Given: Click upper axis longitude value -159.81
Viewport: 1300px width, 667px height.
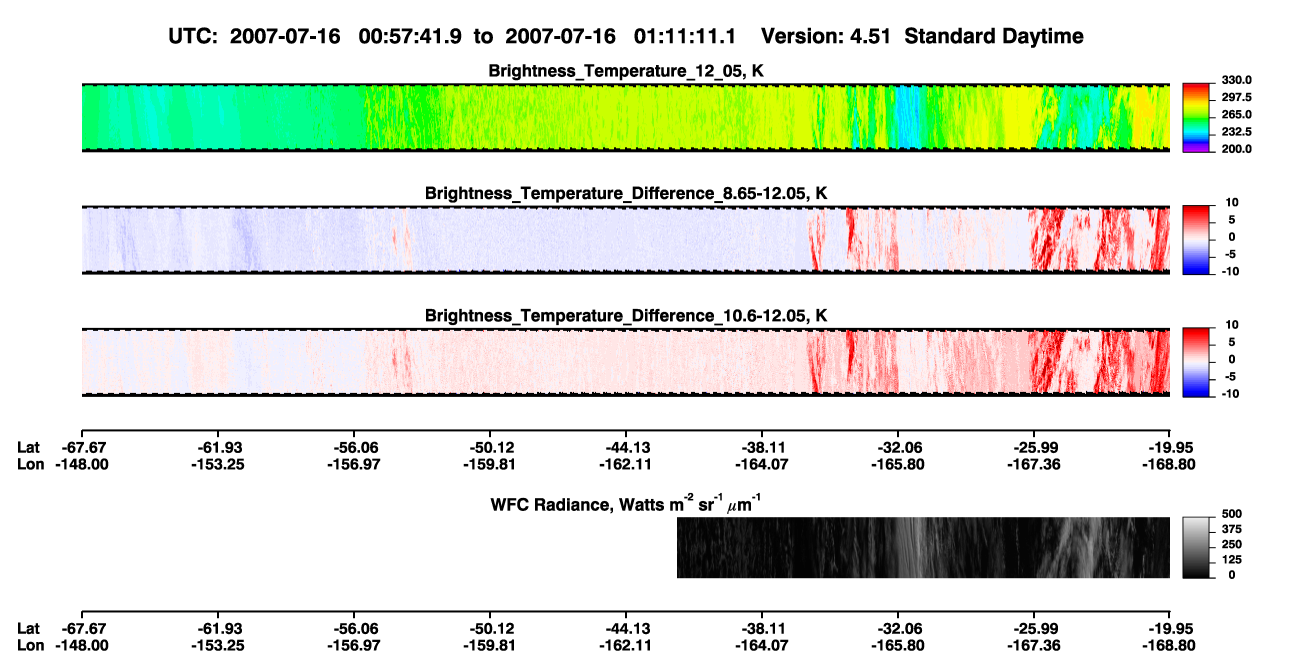Looking at the screenshot, I should click(490, 464).
